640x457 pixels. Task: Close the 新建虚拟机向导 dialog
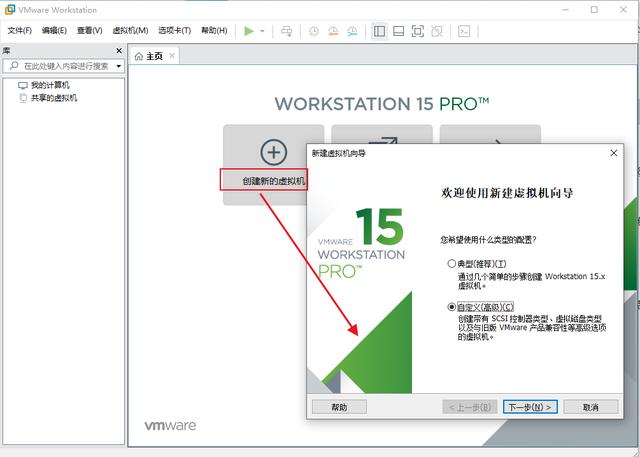613,153
